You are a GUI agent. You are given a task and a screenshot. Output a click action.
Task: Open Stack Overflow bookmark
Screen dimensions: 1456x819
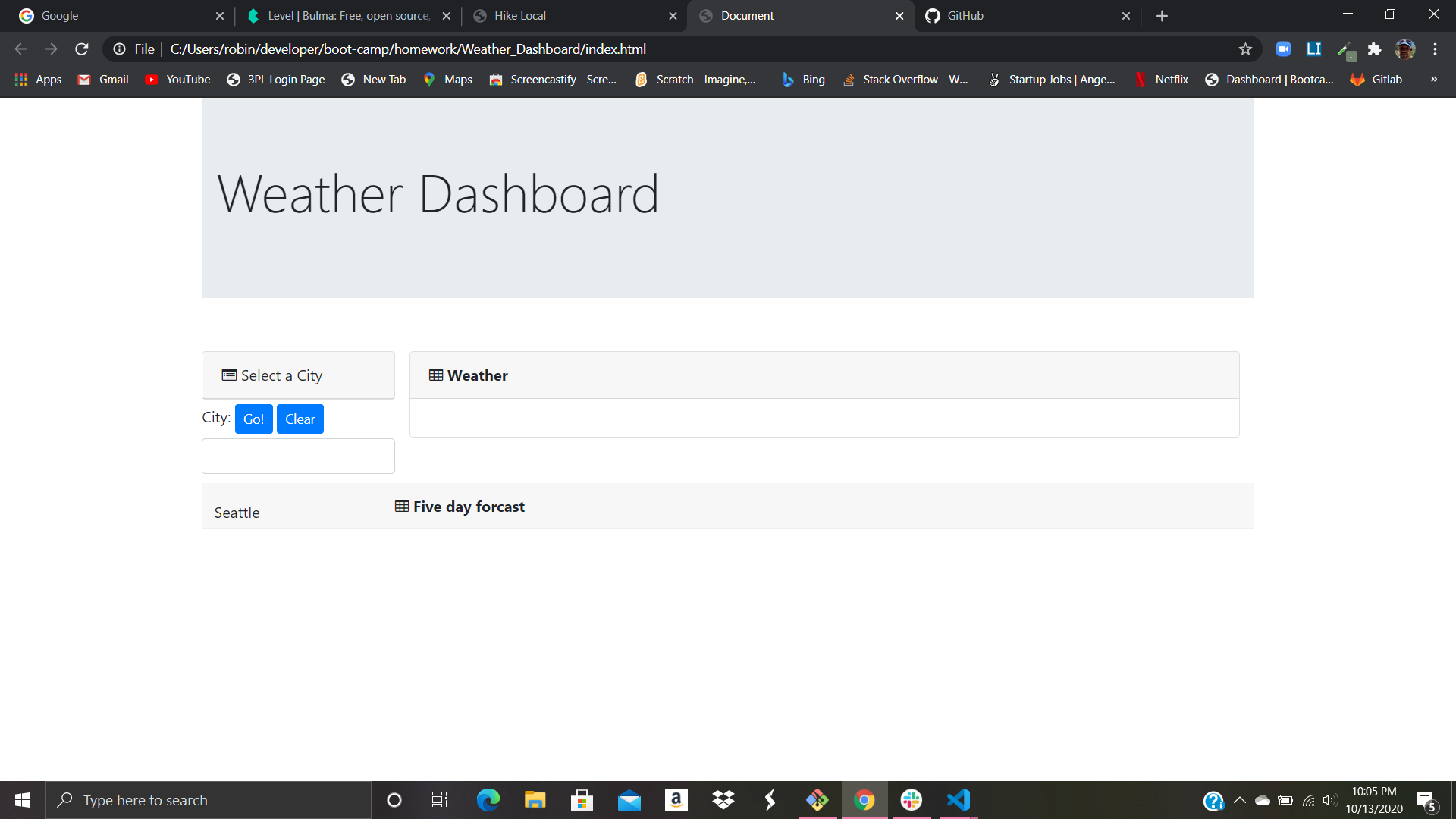point(905,80)
